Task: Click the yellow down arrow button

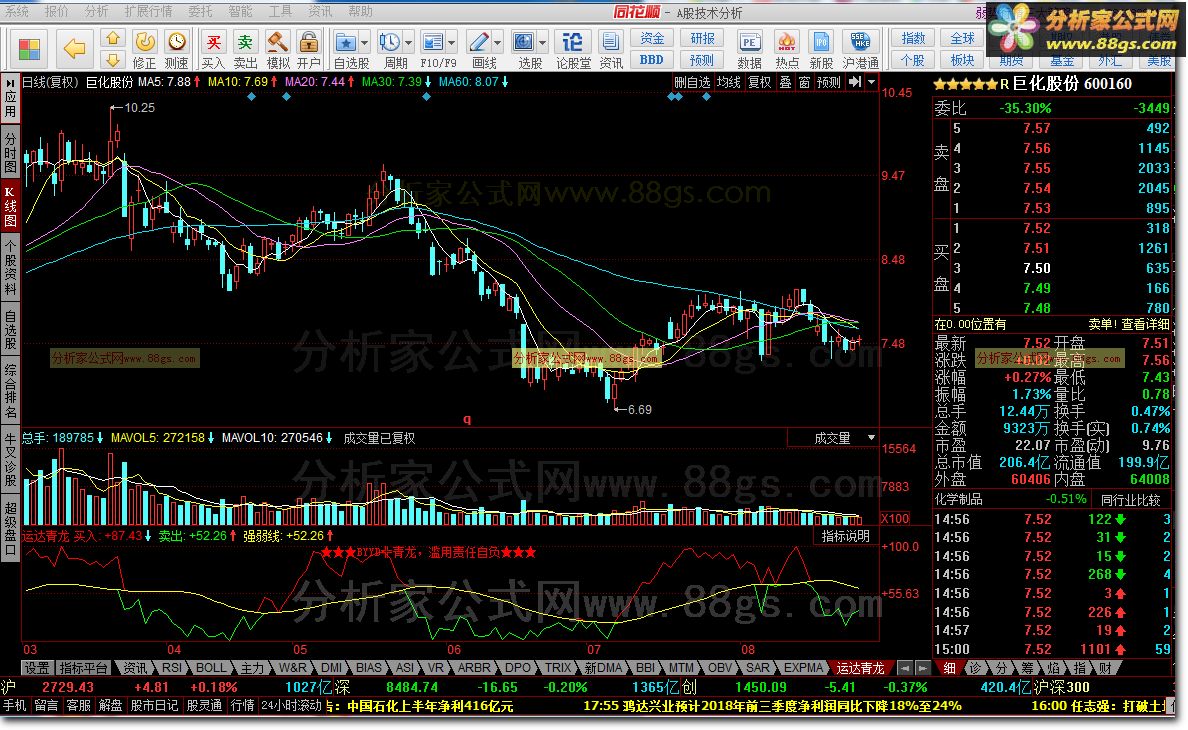Action: click(x=112, y=60)
